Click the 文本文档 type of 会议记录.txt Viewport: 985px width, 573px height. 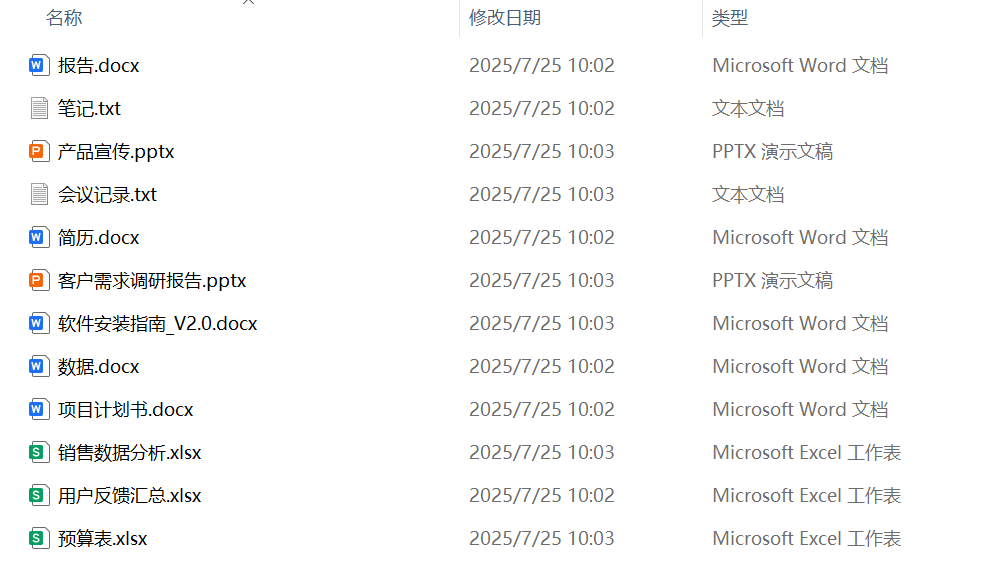(x=748, y=195)
